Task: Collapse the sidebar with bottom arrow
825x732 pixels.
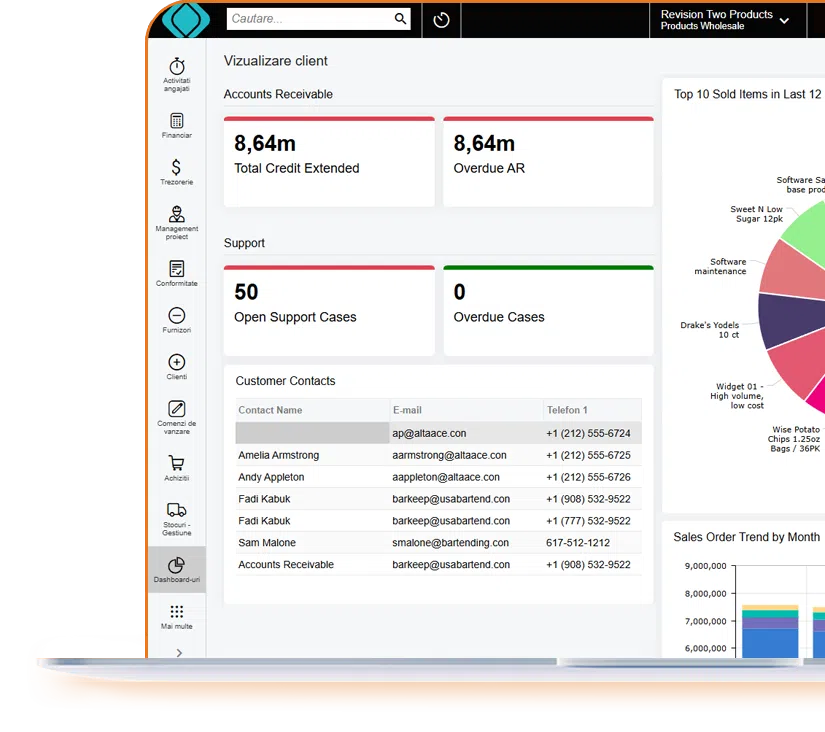Action: tap(176, 650)
